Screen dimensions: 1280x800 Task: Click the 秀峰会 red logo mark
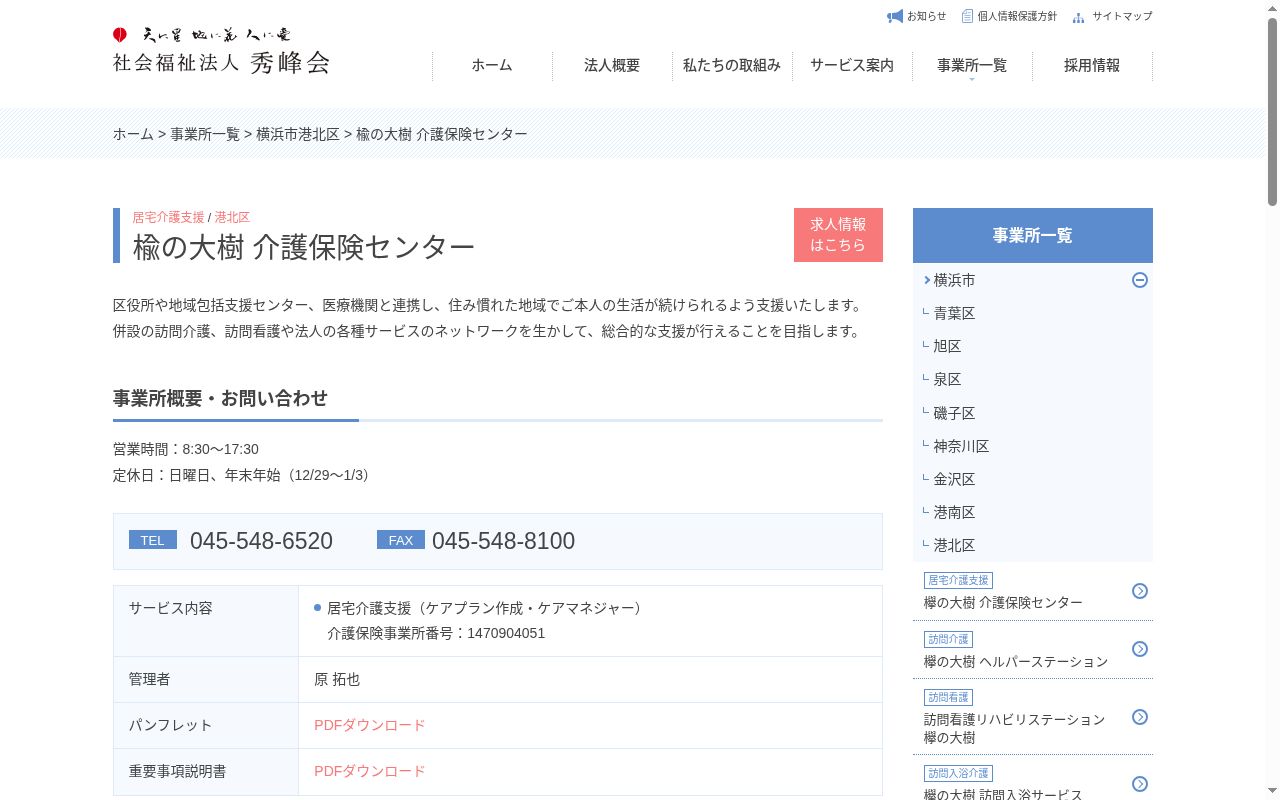pos(120,34)
